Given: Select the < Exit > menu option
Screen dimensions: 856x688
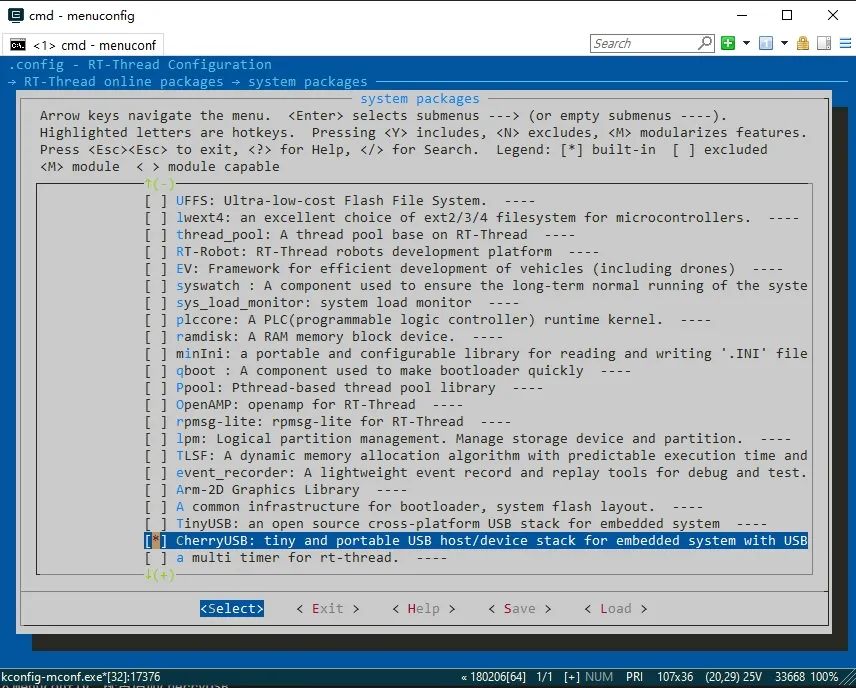Looking at the screenshot, I should click(328, 608).
